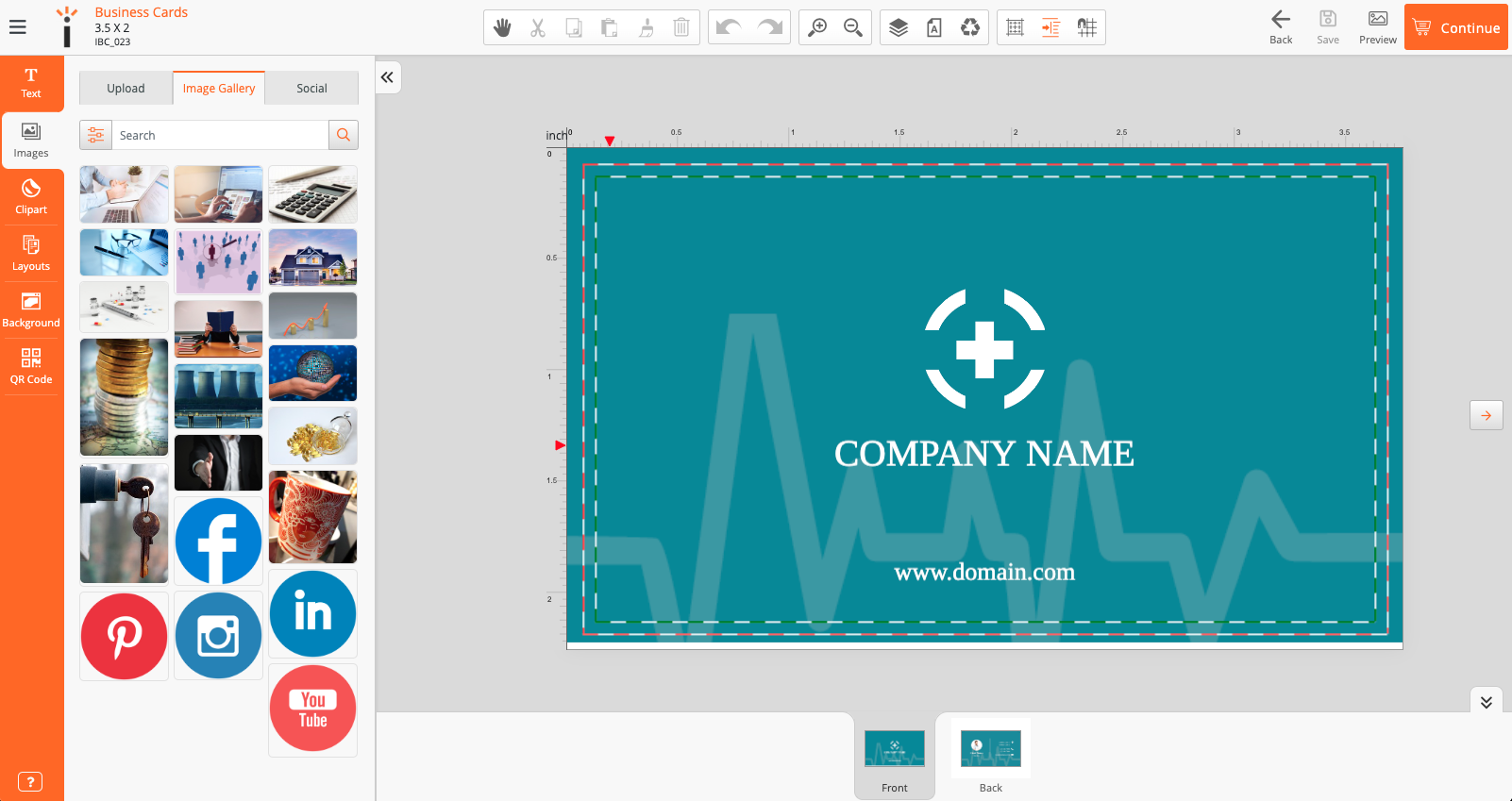This screenshot has width=1512, height=801.
Task: Toggle snap to grid magnet
Action: 1087,27
